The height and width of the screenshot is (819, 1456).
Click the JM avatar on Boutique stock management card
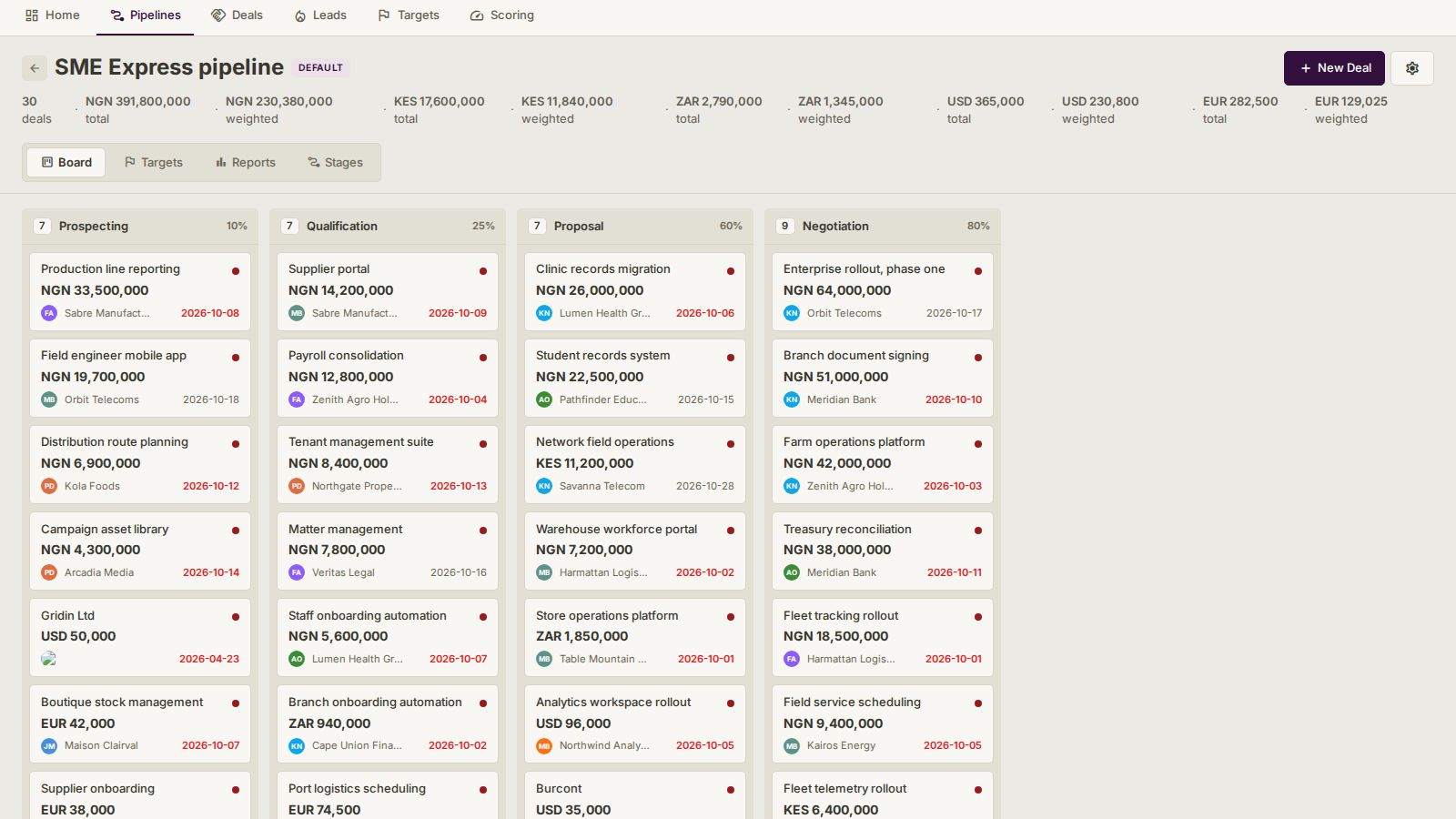pyautogui.click(x=49, y=745)
